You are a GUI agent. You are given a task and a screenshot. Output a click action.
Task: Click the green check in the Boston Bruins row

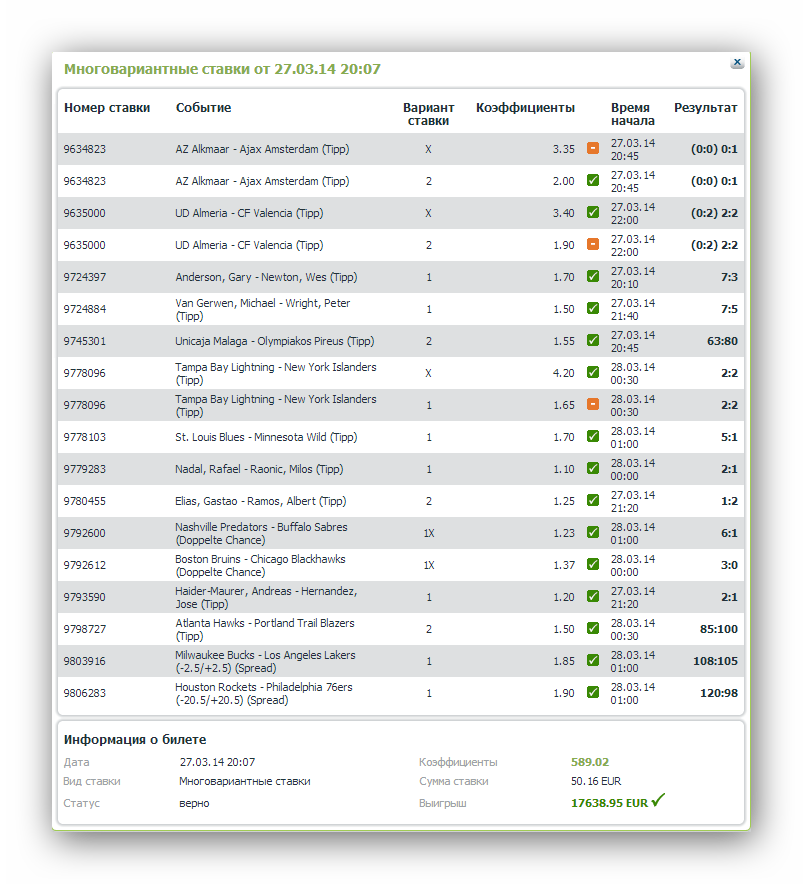pyautogui.click(x=593, y=564)
